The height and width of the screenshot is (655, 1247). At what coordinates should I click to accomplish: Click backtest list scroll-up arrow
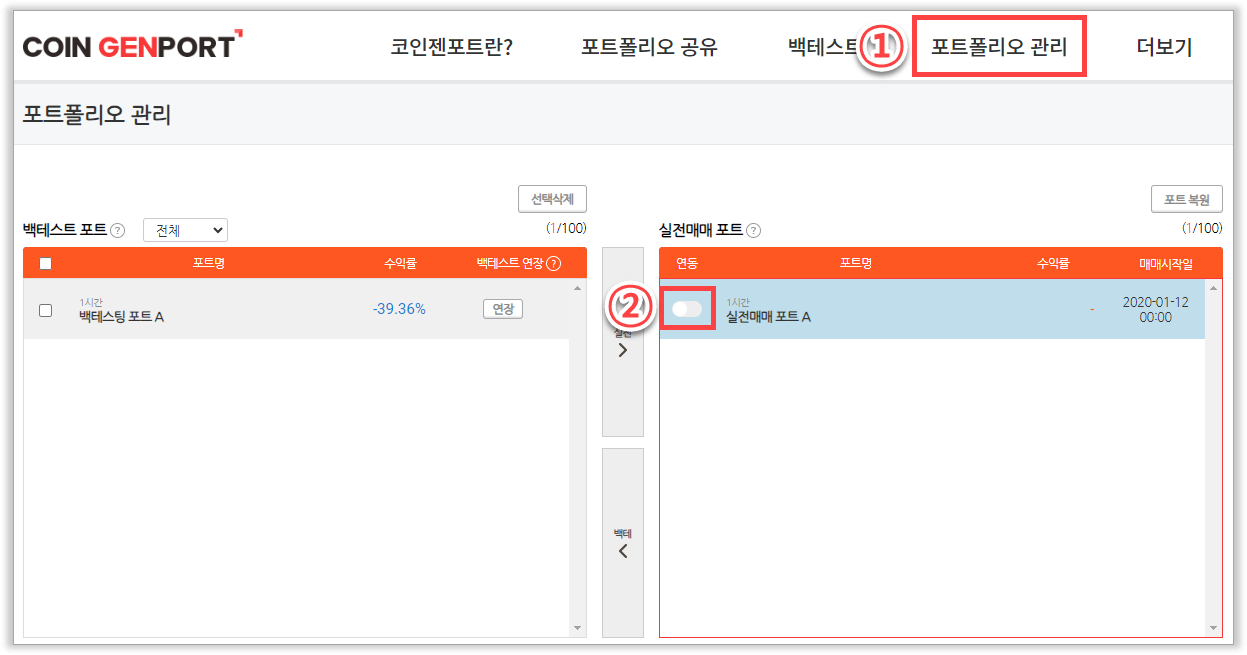click(577, 289)
